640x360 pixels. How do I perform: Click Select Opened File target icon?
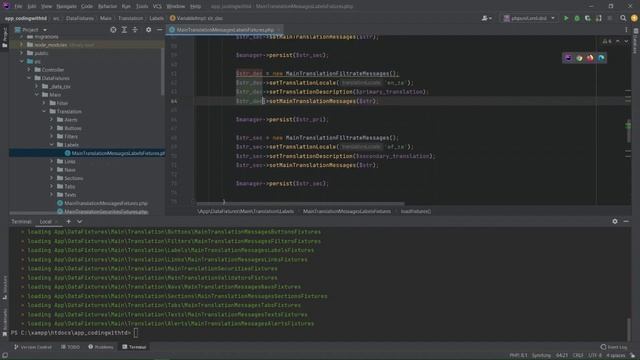point(113,30)
